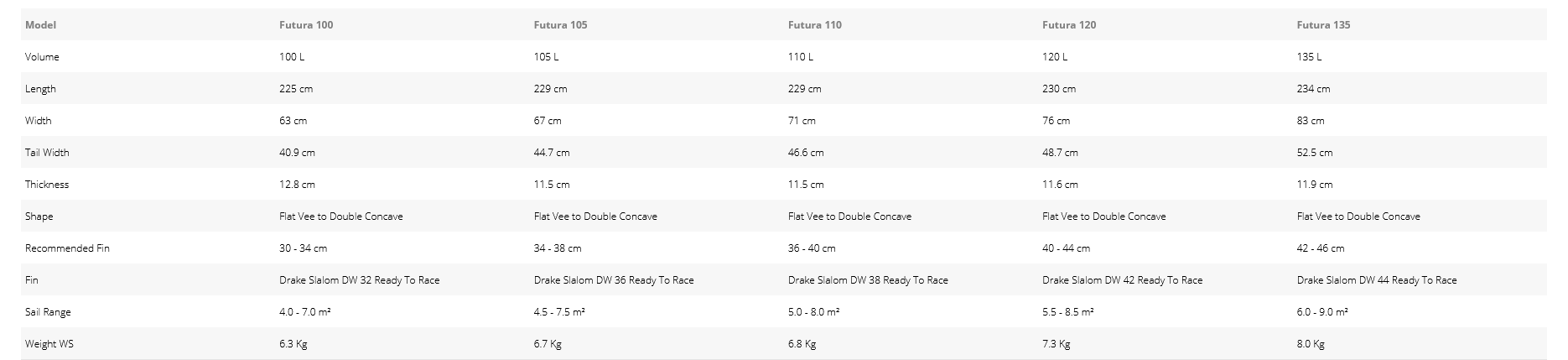Screen dimensions: 1568x360
Task: Select the 34 - 38 cm recommended fin
Action: coord(557,248)
